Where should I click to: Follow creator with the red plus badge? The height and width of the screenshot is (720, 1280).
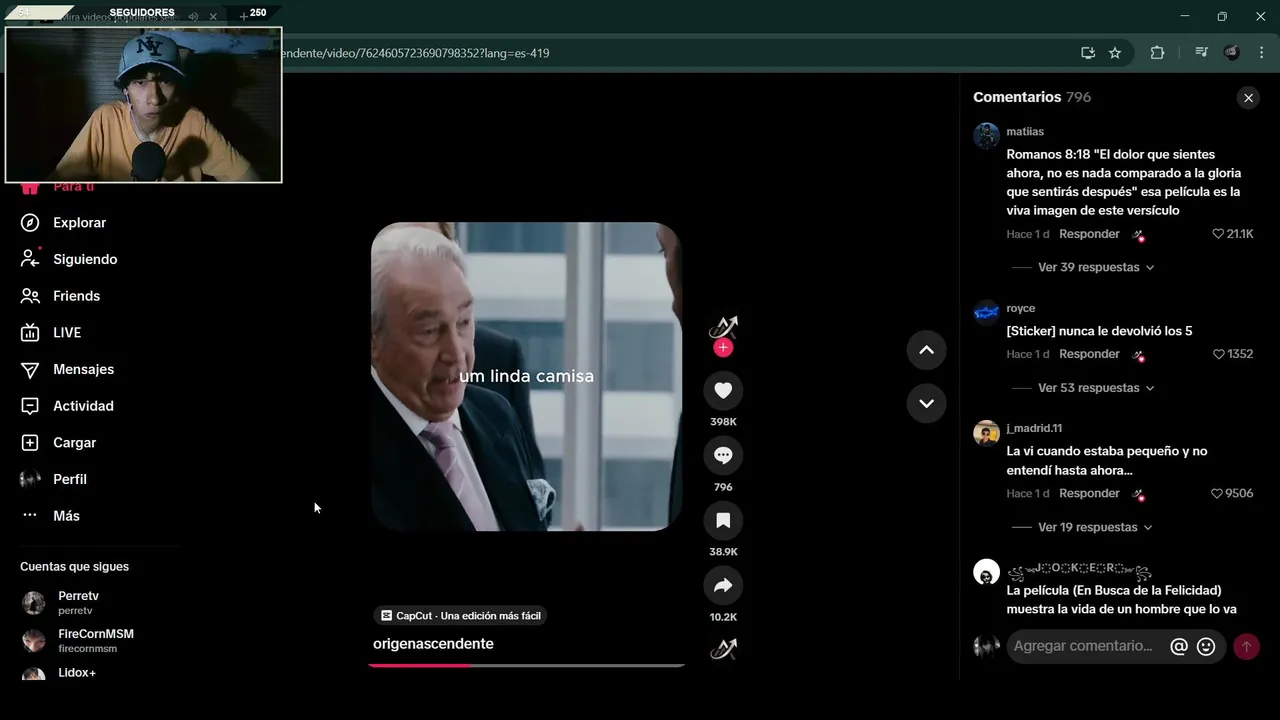723,348
